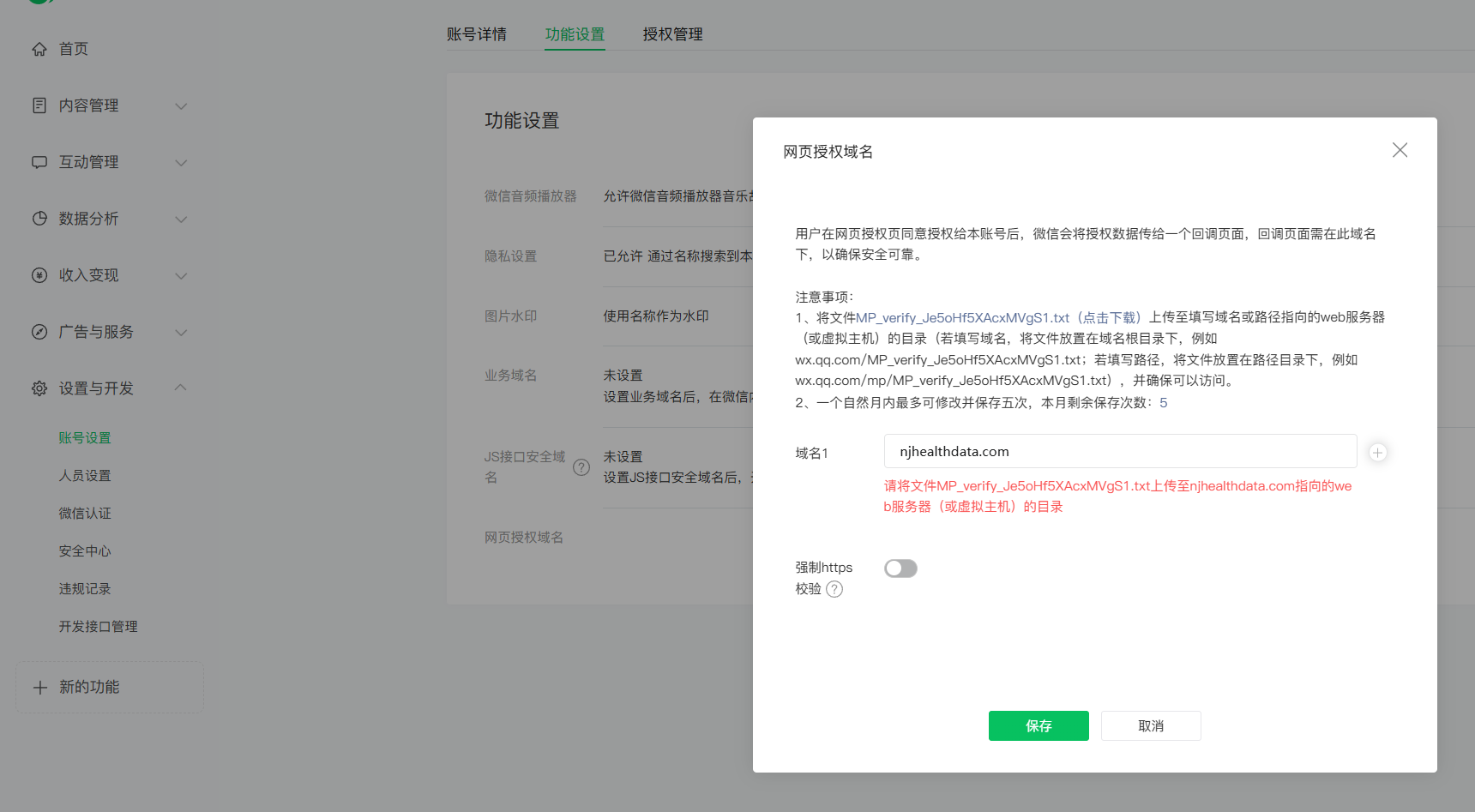Click the green 保存 button
Image resolution: width=1475 pixels, height=812 pixels.
(x=1039, y=726)
